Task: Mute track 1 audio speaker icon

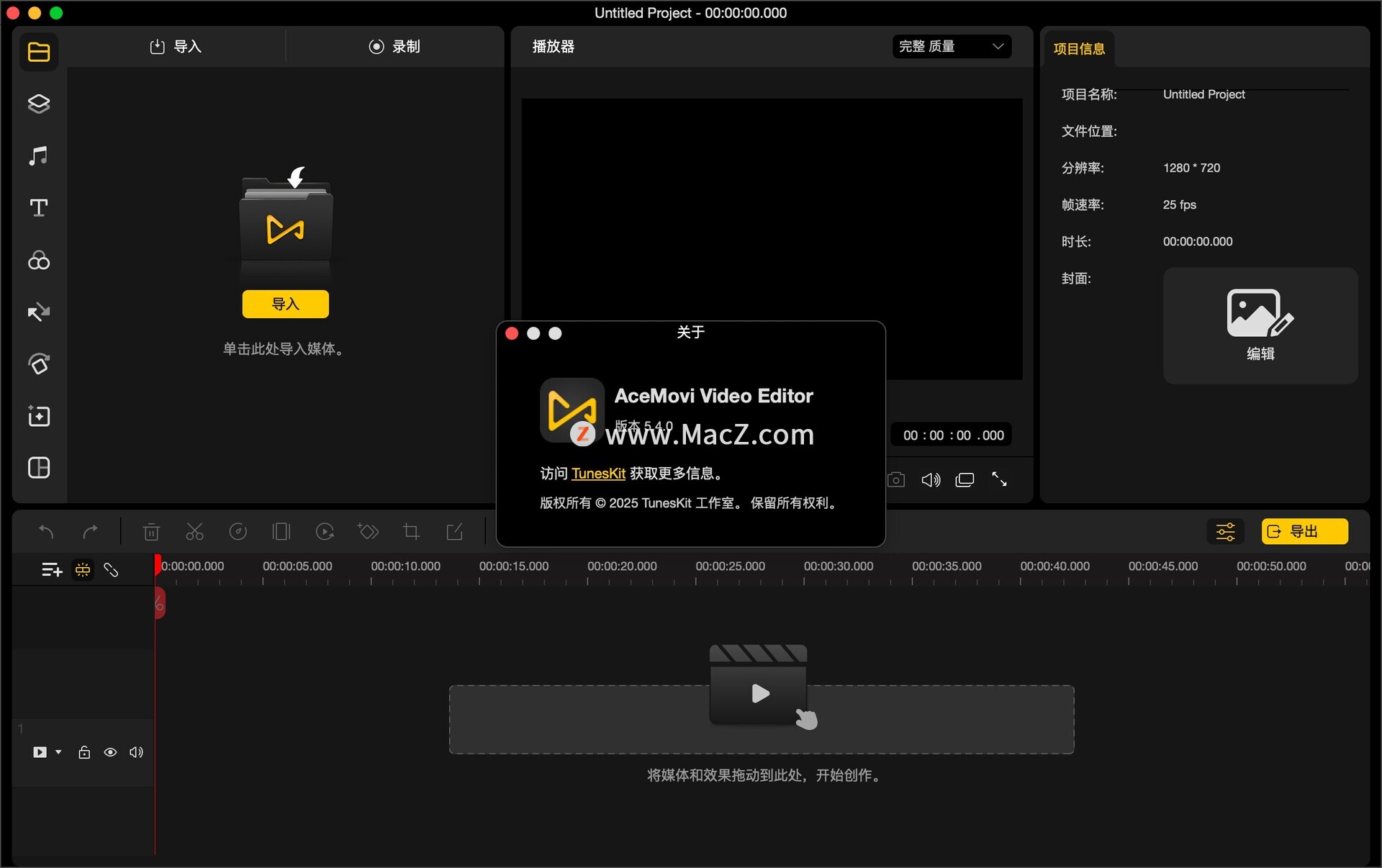Action: (136, 752)
